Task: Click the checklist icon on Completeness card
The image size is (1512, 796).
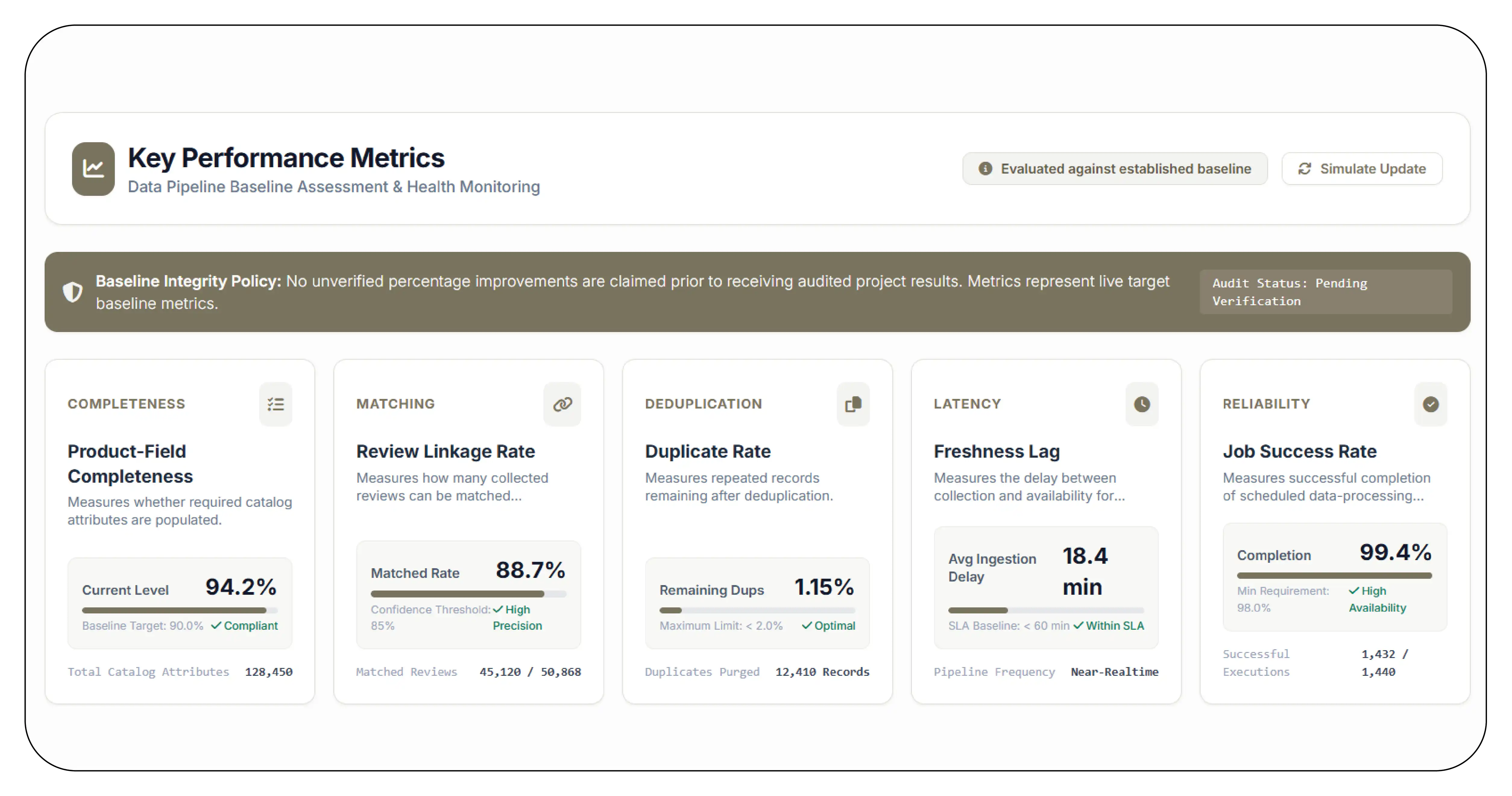Action: click(x=276, y=404)
